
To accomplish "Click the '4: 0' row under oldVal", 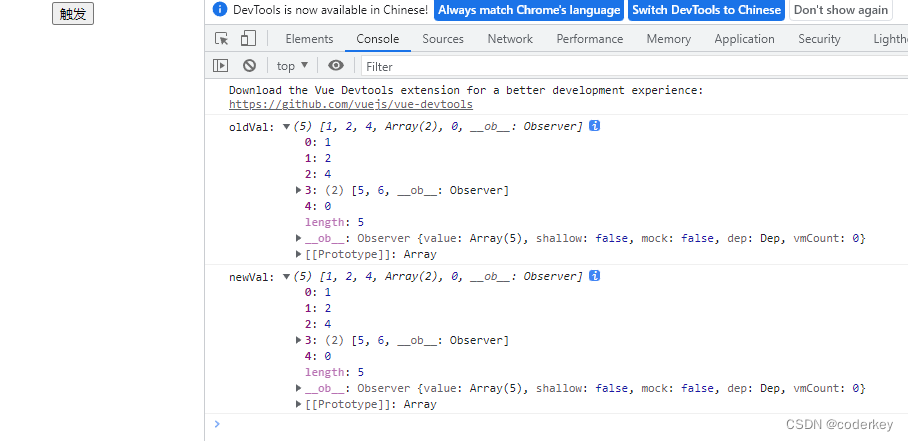I will tap(318, 206).
